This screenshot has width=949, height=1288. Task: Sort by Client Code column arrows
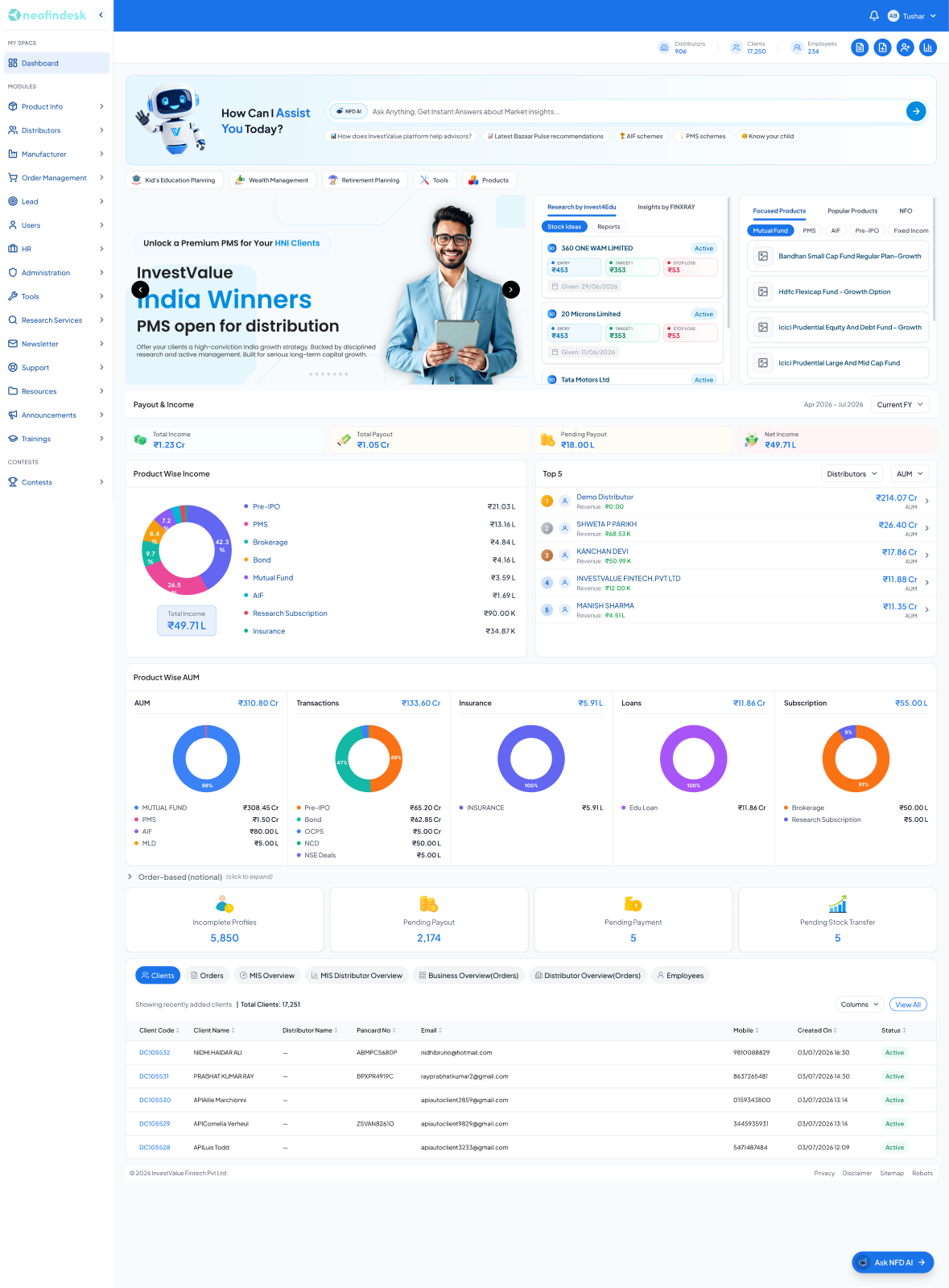tap(178, 1030)
